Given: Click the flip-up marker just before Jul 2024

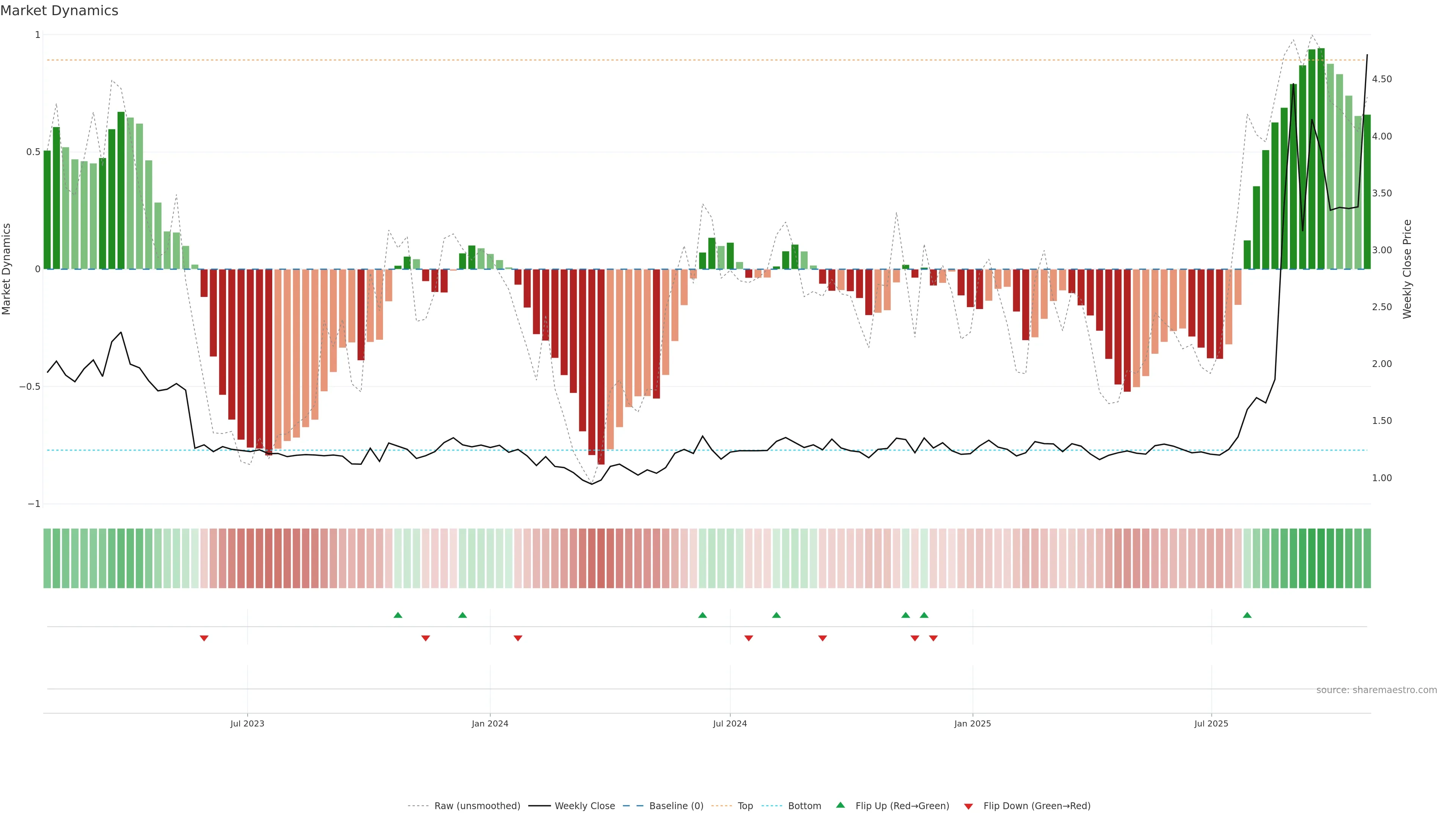Looking at the screenshot, I should [703, 615].
